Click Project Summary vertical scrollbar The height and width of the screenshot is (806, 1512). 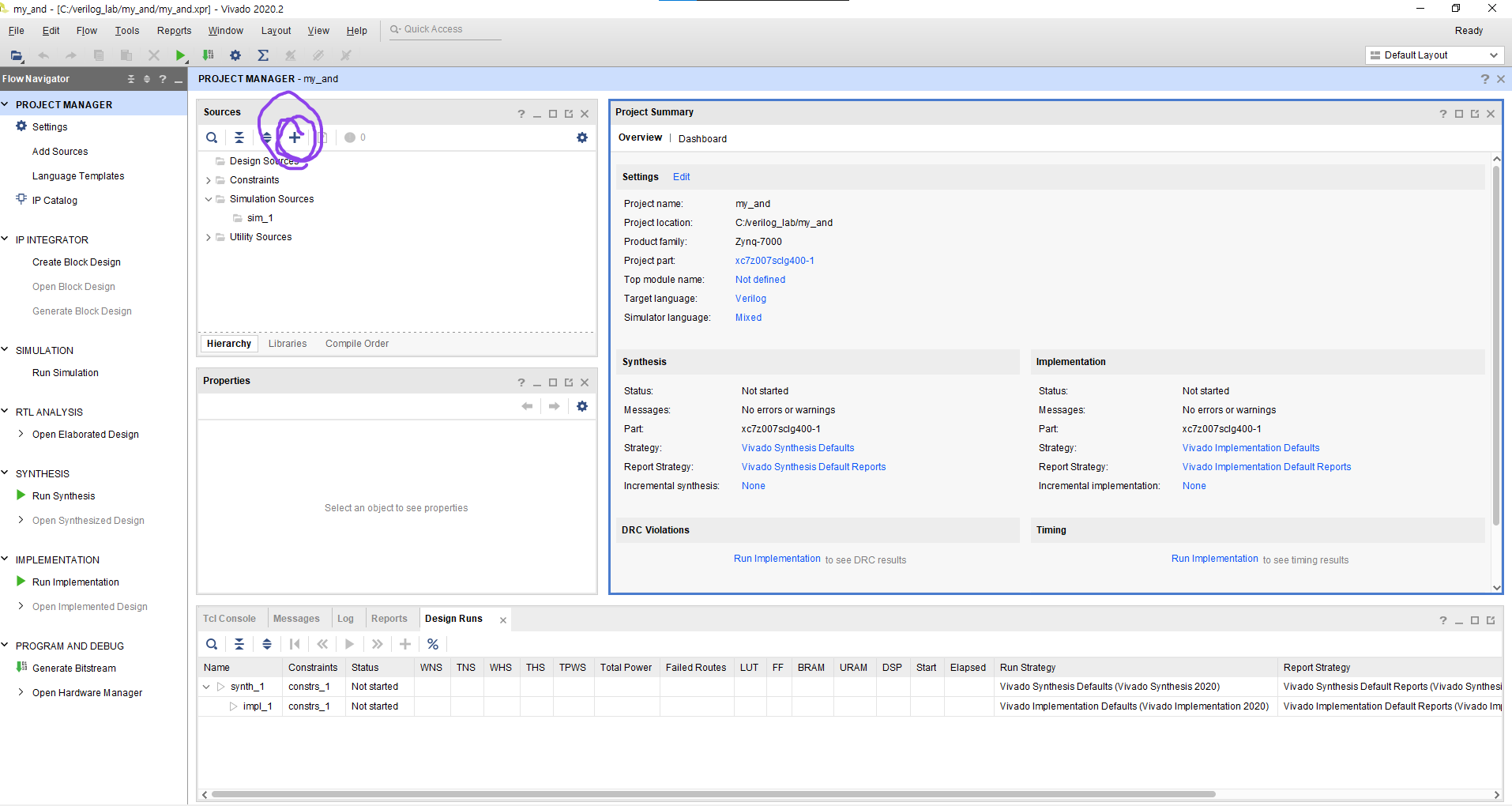click(x=1495, y=345)
